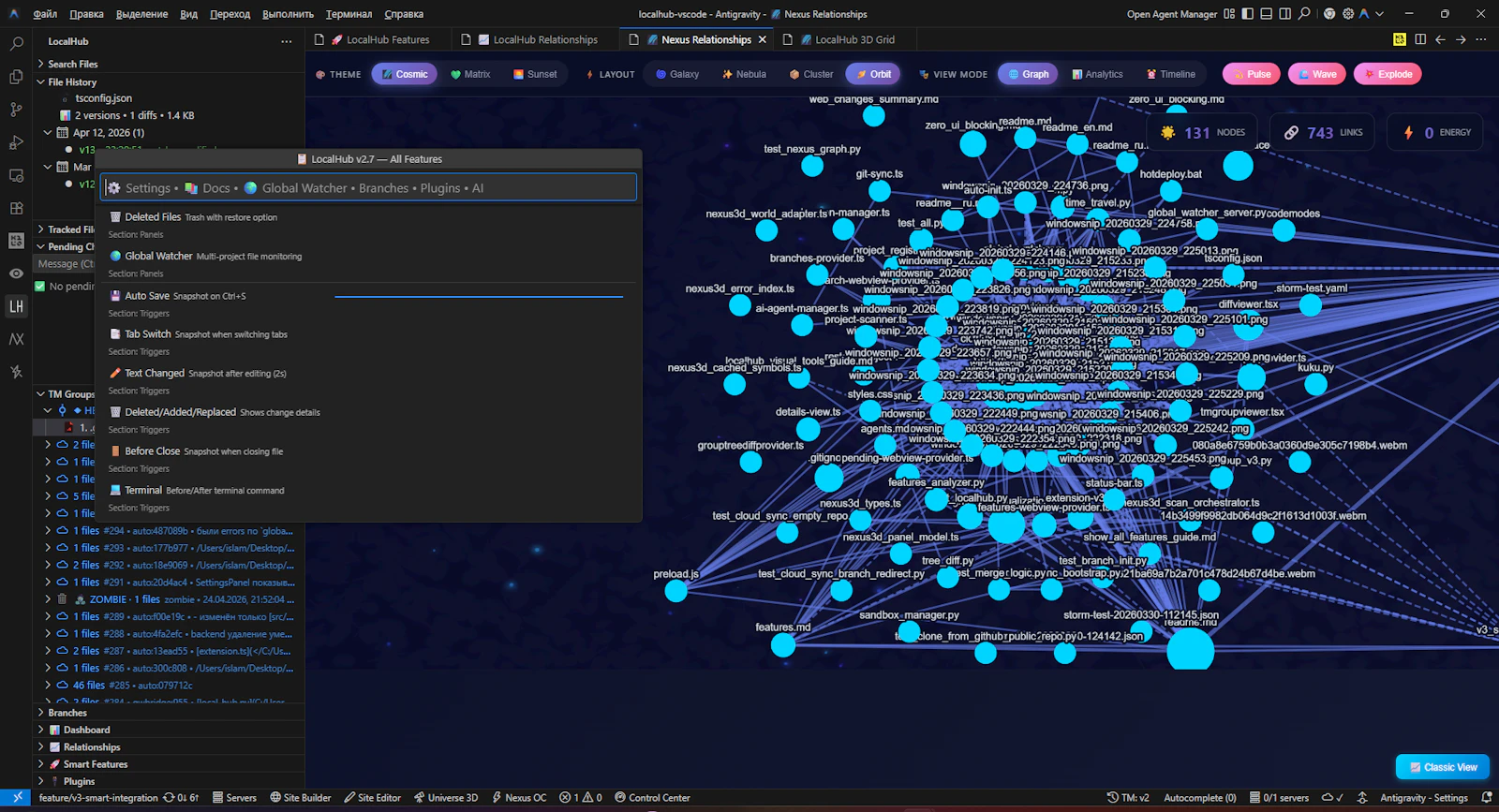This screenshot has height=812, width=1499.
Task: Switch layout to Galaxy
Action: [677, 74]
